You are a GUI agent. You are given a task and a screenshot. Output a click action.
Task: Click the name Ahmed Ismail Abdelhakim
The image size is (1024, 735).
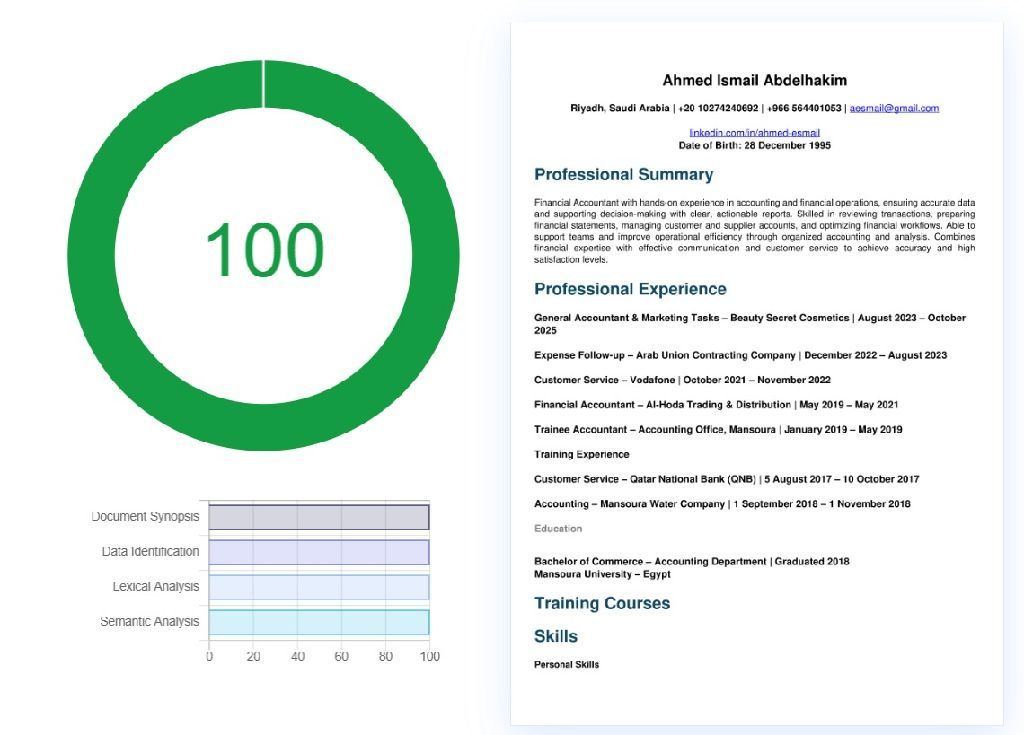(754, 80)
